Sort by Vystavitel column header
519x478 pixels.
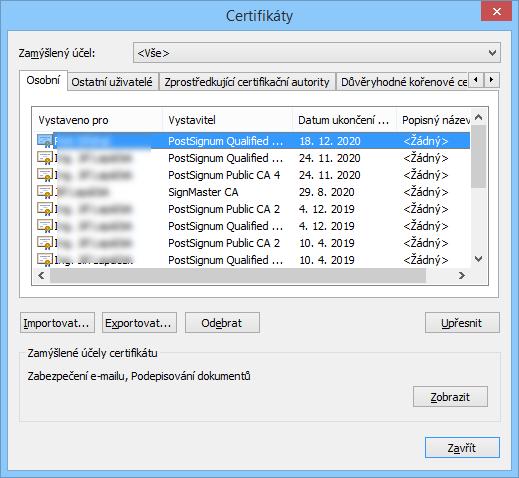pos(227,120)
